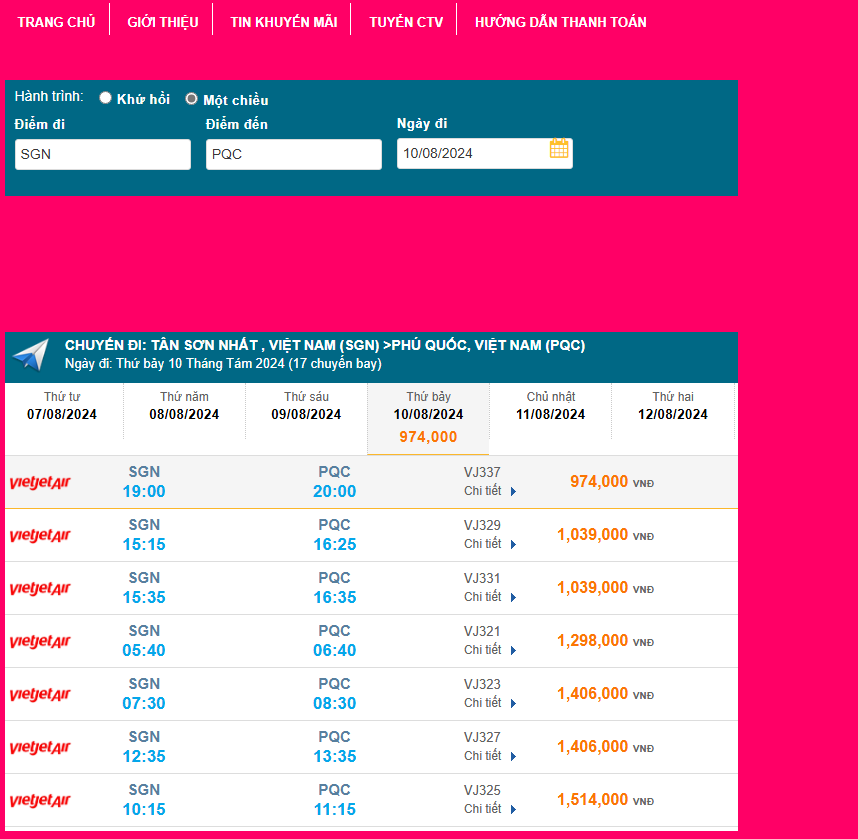Image resolution: width=858 pixels, height=839 pixels.
Task: Show Chi tiết details for flight VJ323
Action: click(490, 703)
